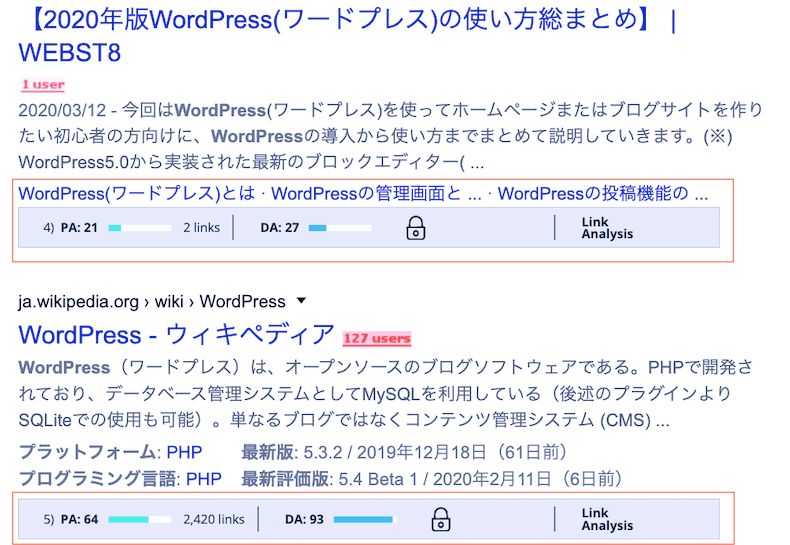The height and width of the screenshot is (545, 790).
Task: Click the '2 links' count text
Action: pos(202,228)
